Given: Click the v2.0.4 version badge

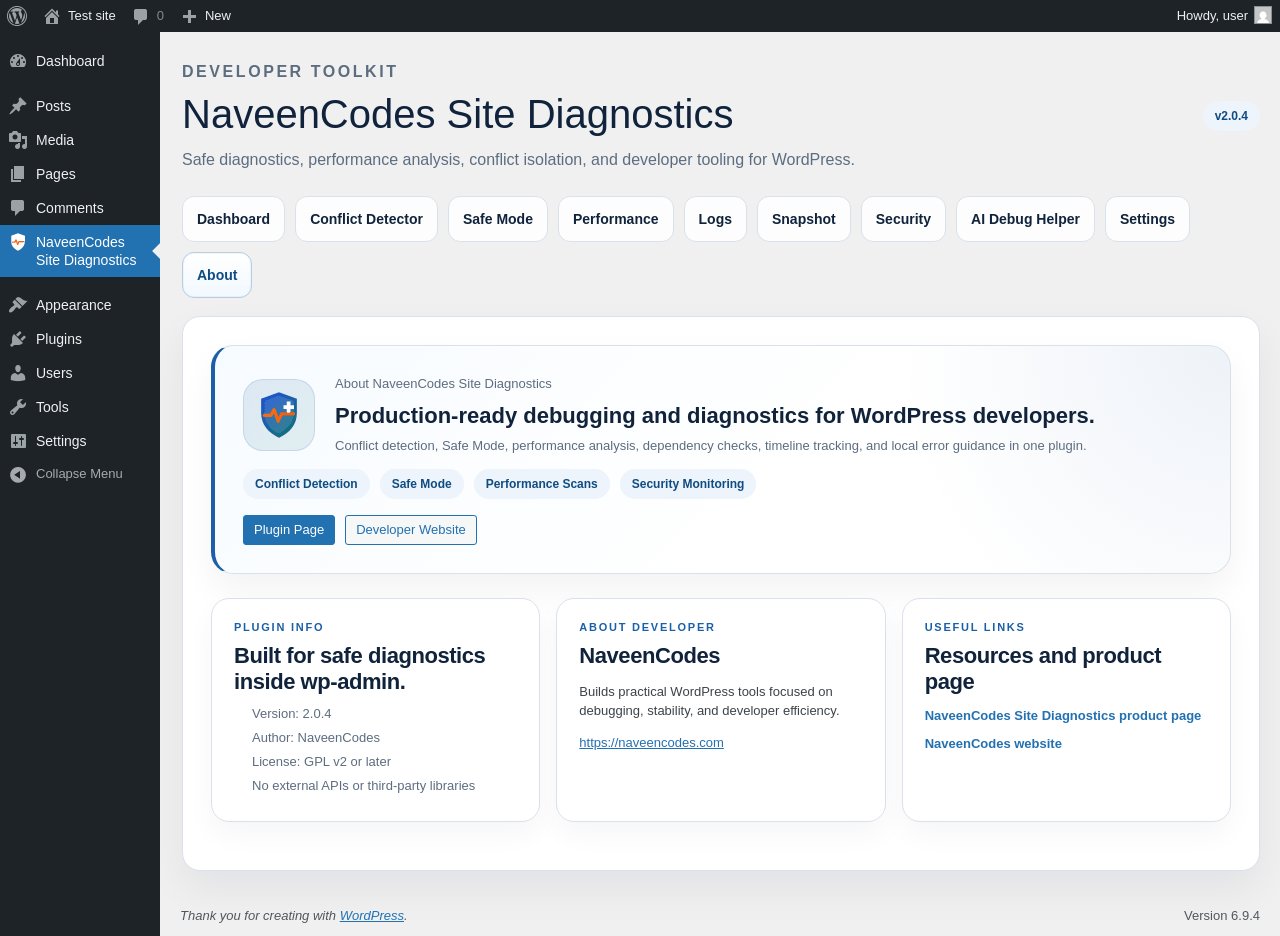Looking at the screenshot, I should [x=1231, y=116].
